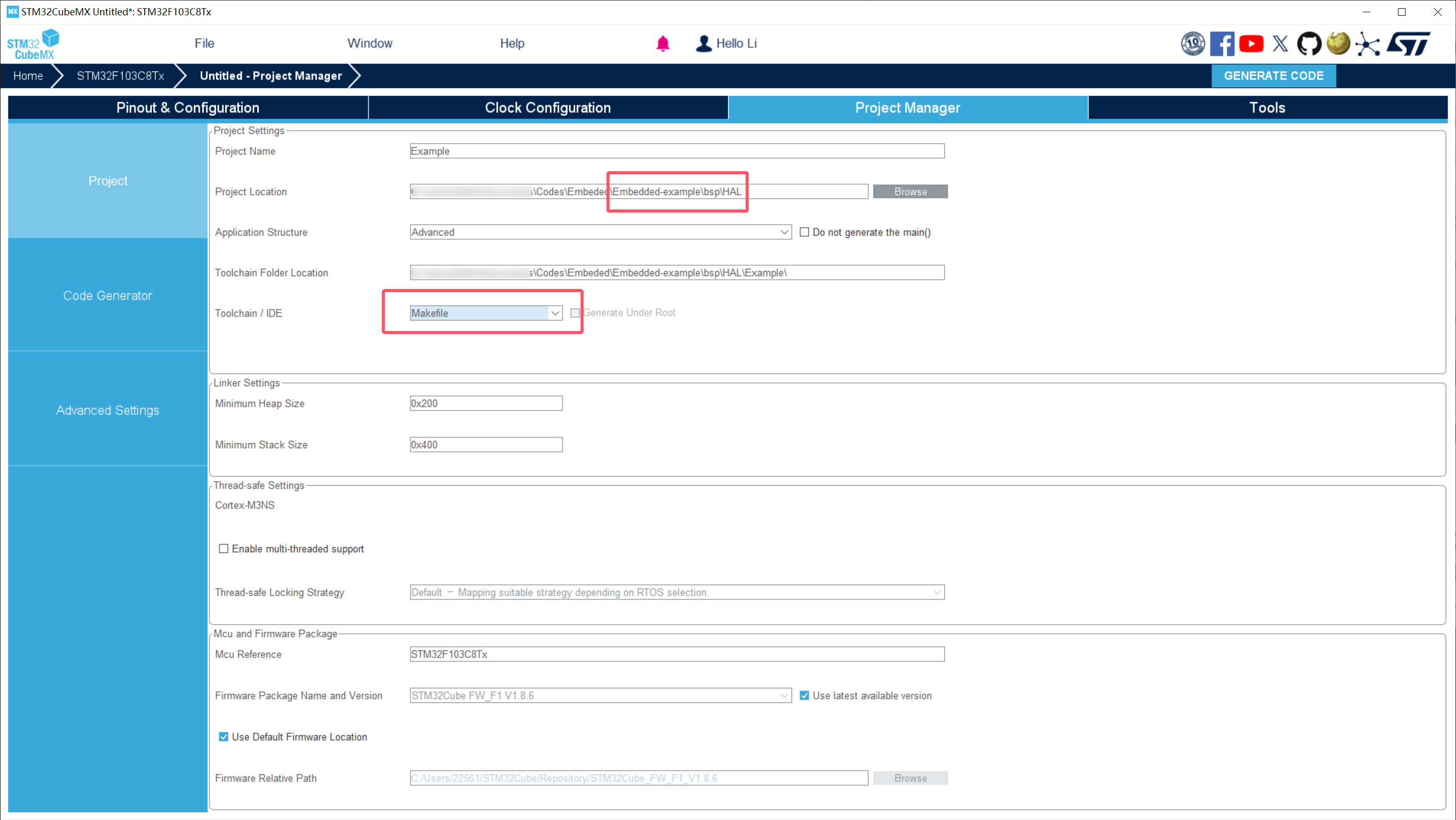Screen dimensions: 1456x820
Task: Go to STM32F103C8Tx breadcrumb
Action: [120, 76]
